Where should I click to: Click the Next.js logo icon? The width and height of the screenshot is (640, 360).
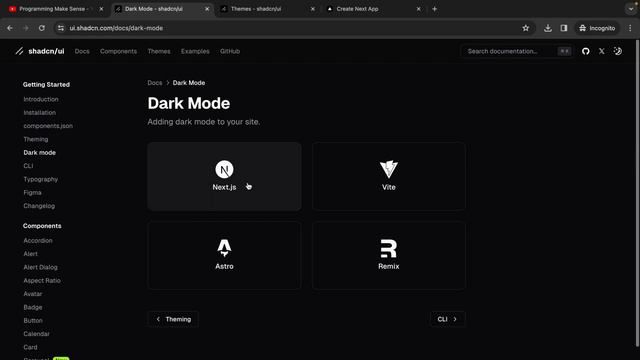[224, 169]
